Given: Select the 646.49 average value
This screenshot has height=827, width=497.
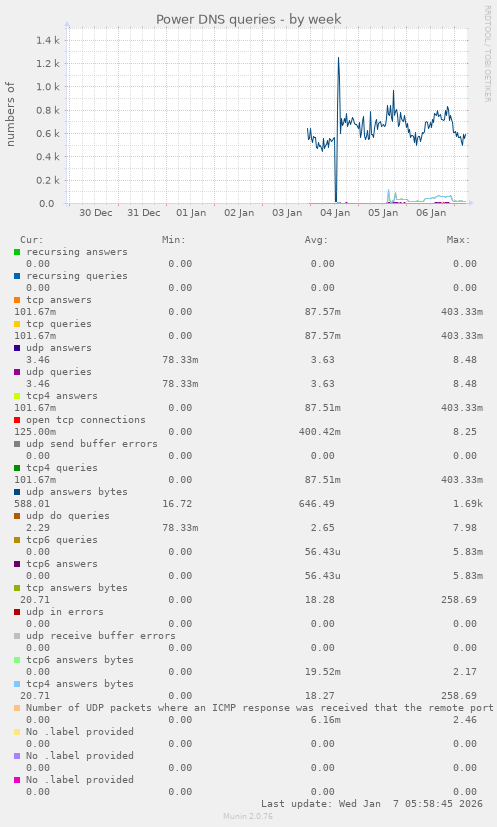Looking at the screenshot, I should 317,504.
